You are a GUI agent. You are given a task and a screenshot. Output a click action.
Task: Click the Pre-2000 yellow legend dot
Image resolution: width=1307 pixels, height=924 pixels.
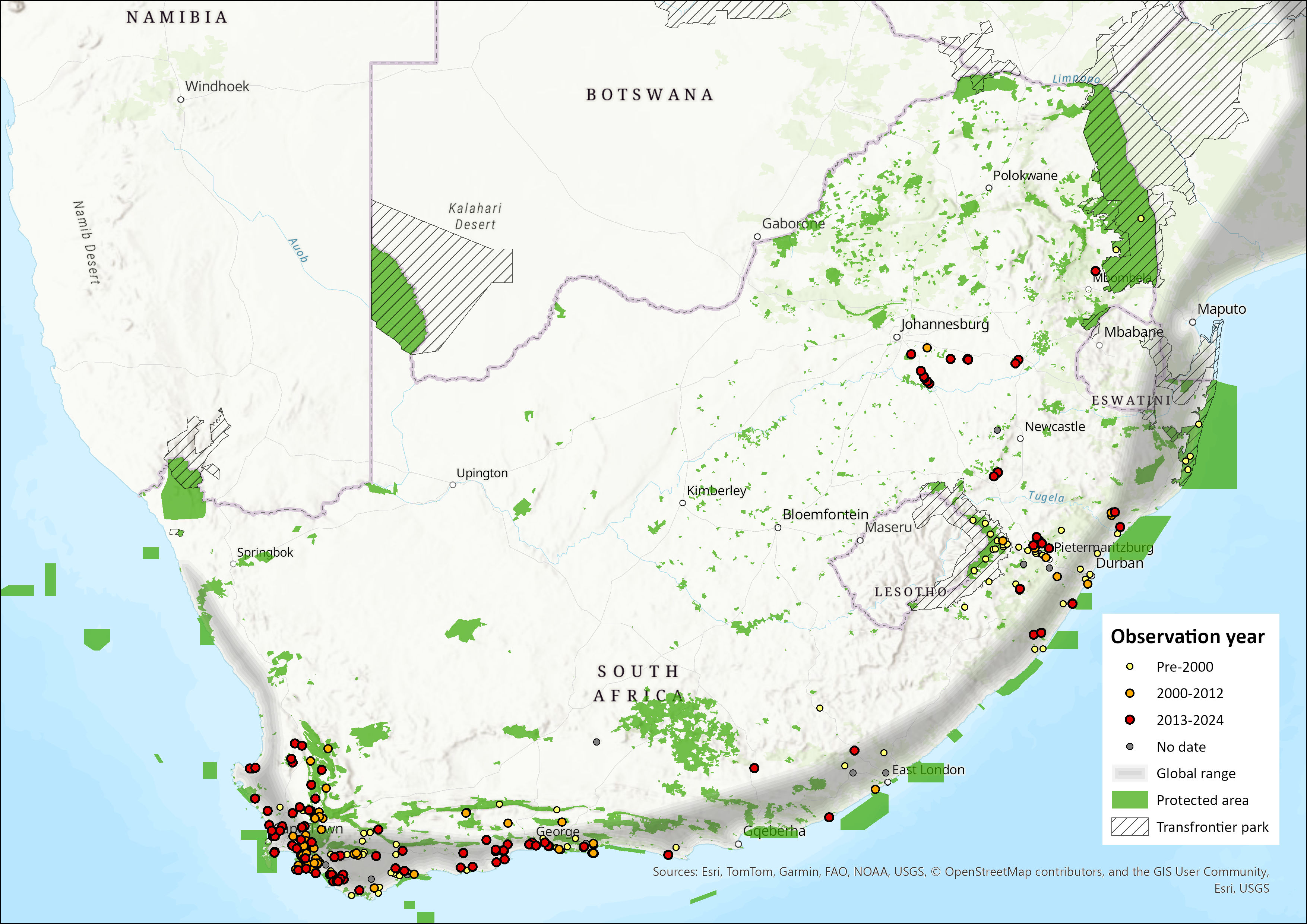[1130, 666]
